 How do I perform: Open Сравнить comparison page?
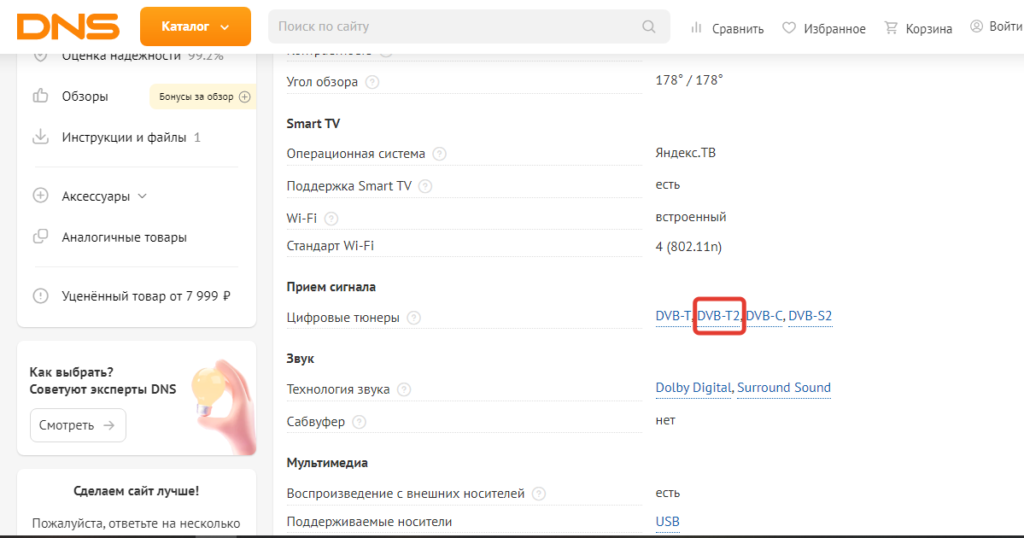[x=727, y=28]
